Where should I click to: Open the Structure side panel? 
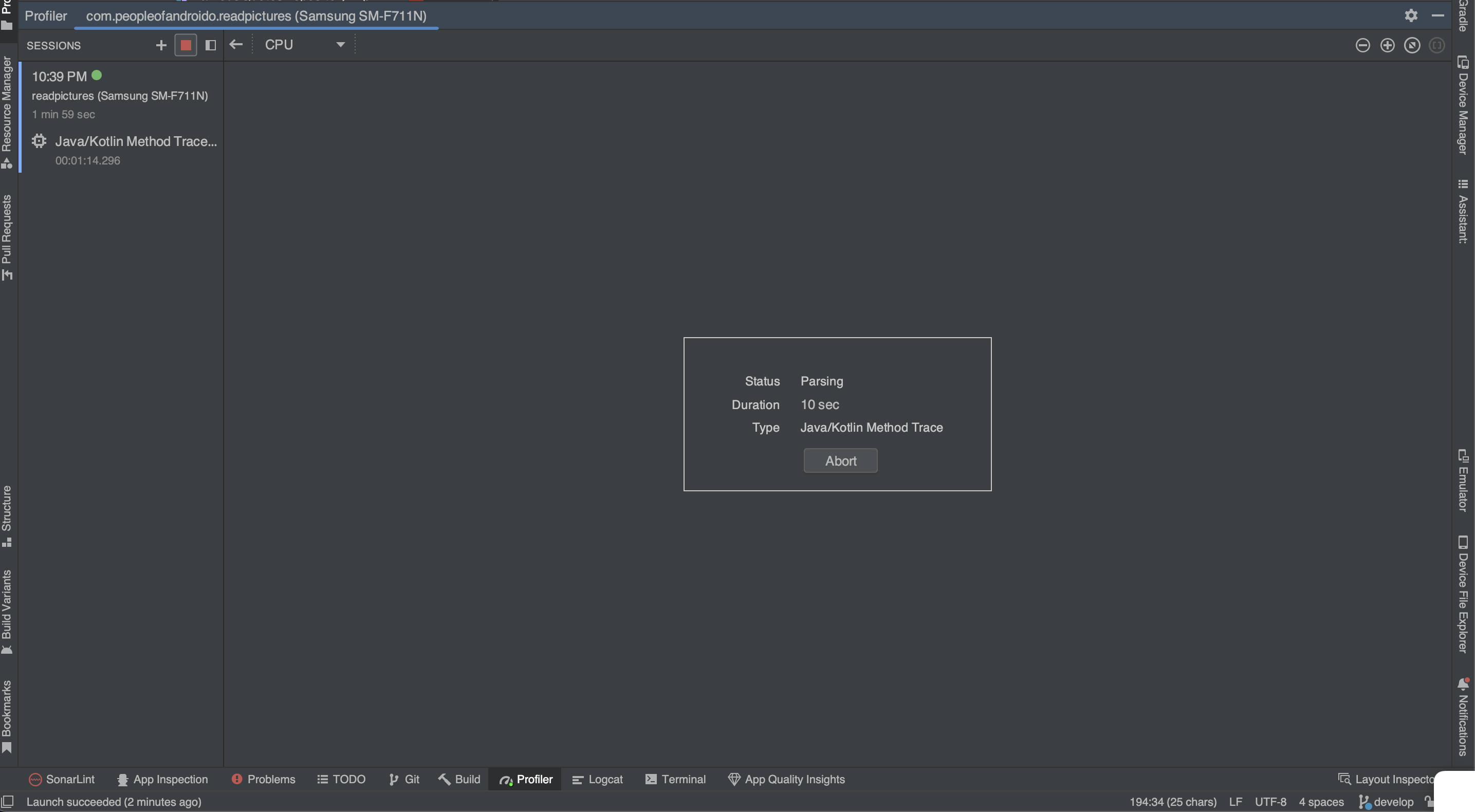point(7,515)
